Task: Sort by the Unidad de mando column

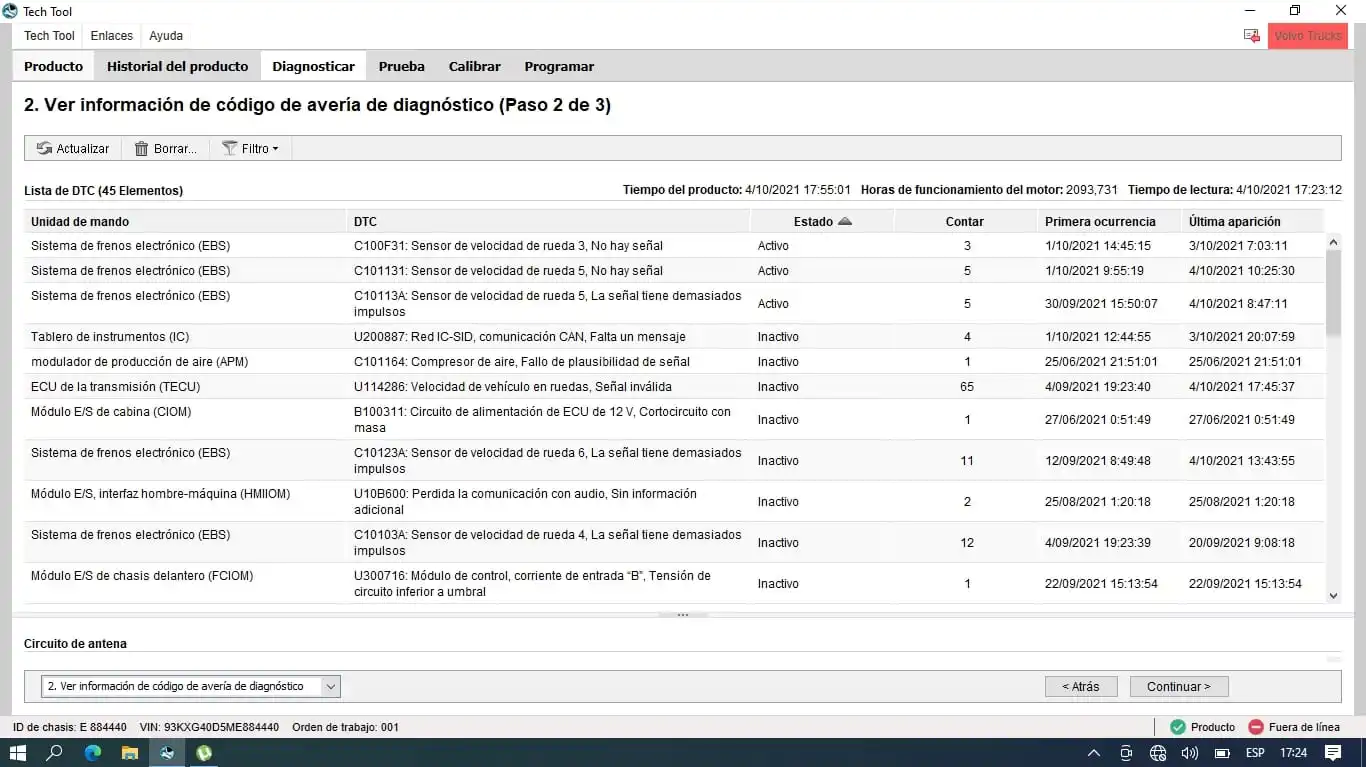Action: coord(186,221)
